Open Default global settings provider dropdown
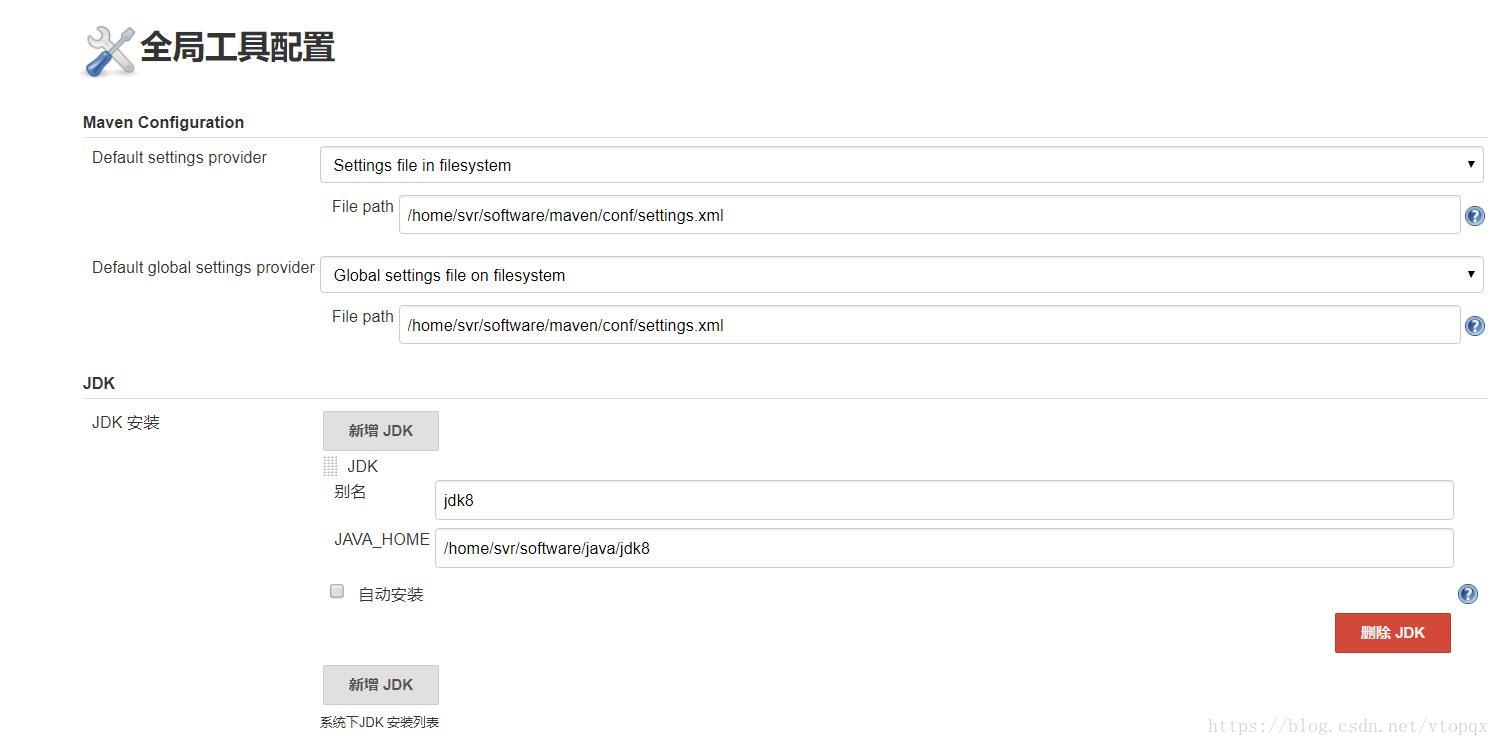This screenshot has width=1499, height=746. coord(901,275)
